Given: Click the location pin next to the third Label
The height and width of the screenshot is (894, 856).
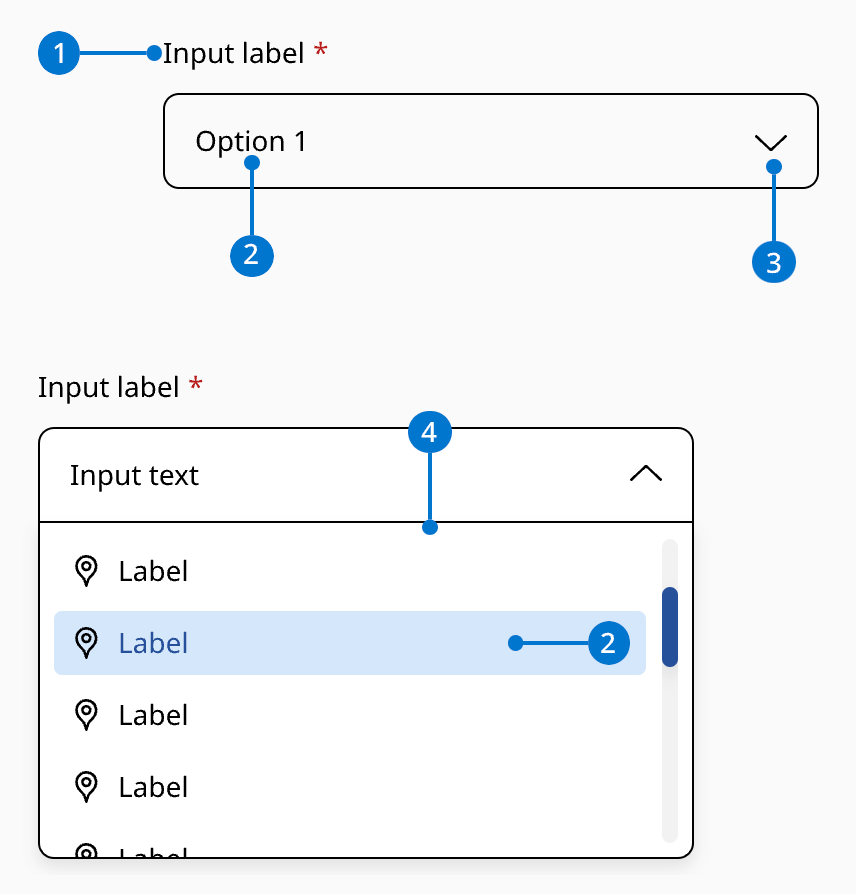Looking at the screenshot, I should click(x=87, y=715).
